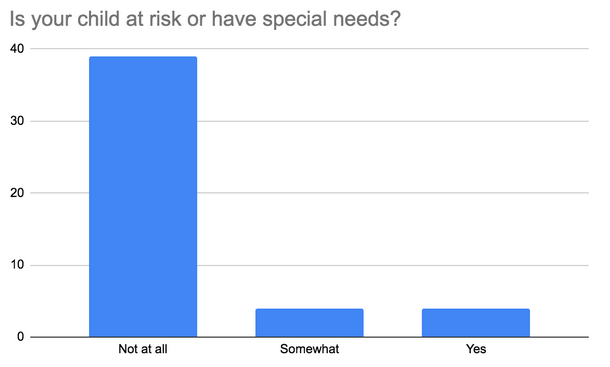Click the top edge of 'Not at all' bar

143,57
